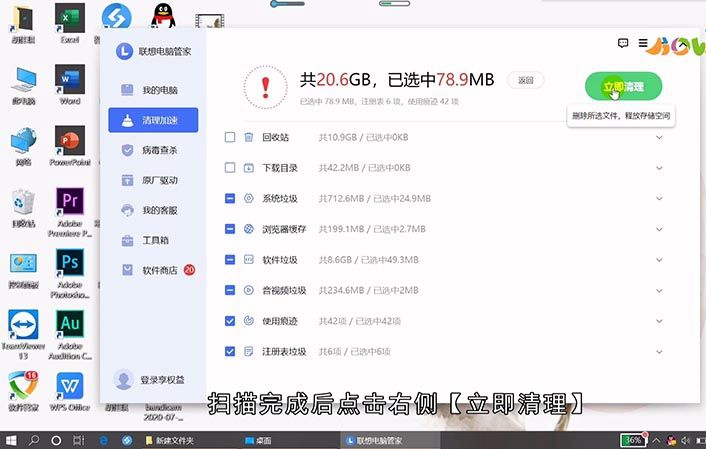Toggle the 系统垃圾 checkbox
The height and width of the screenshot is (449, 706).
point(230,198)
